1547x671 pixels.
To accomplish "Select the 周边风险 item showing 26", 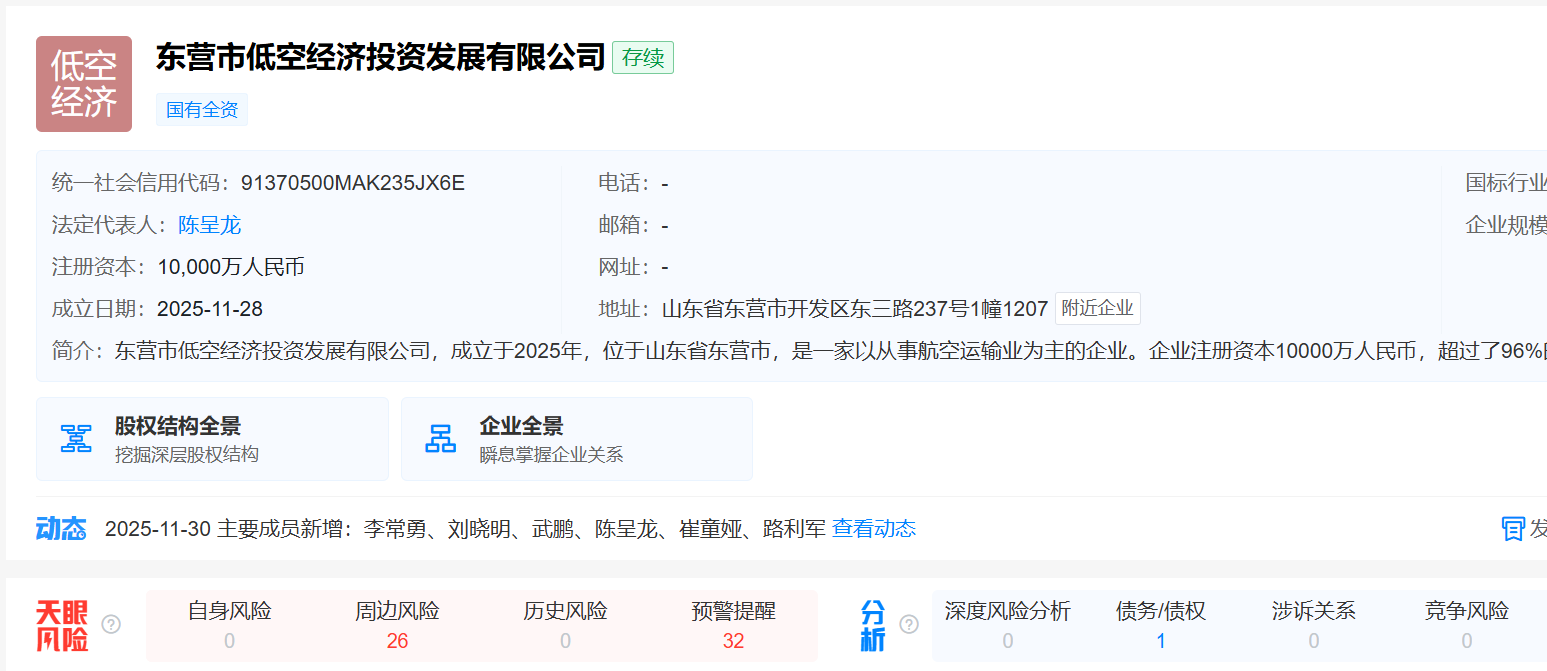I will point(397,625).
